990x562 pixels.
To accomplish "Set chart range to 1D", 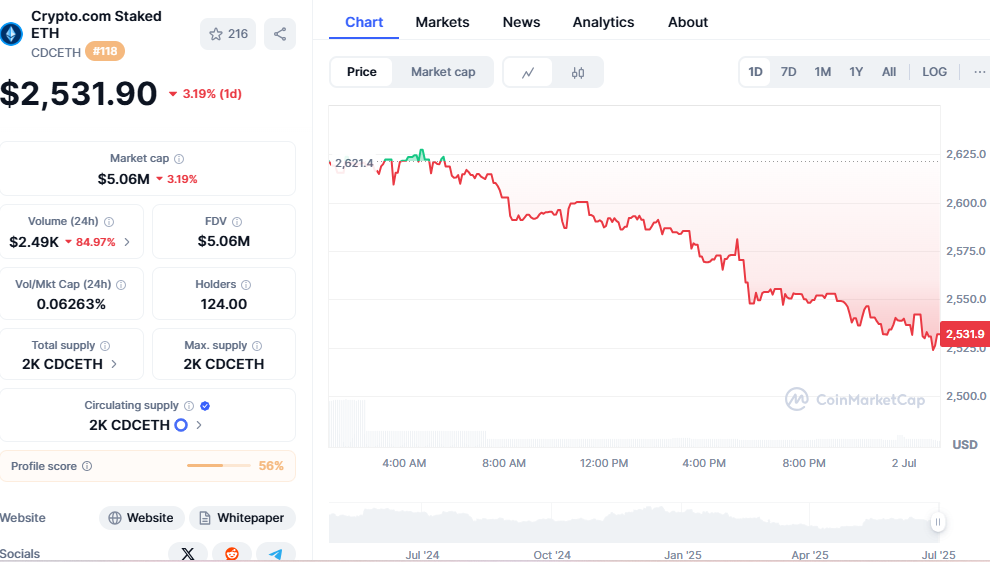I will [x=755, y=72].
